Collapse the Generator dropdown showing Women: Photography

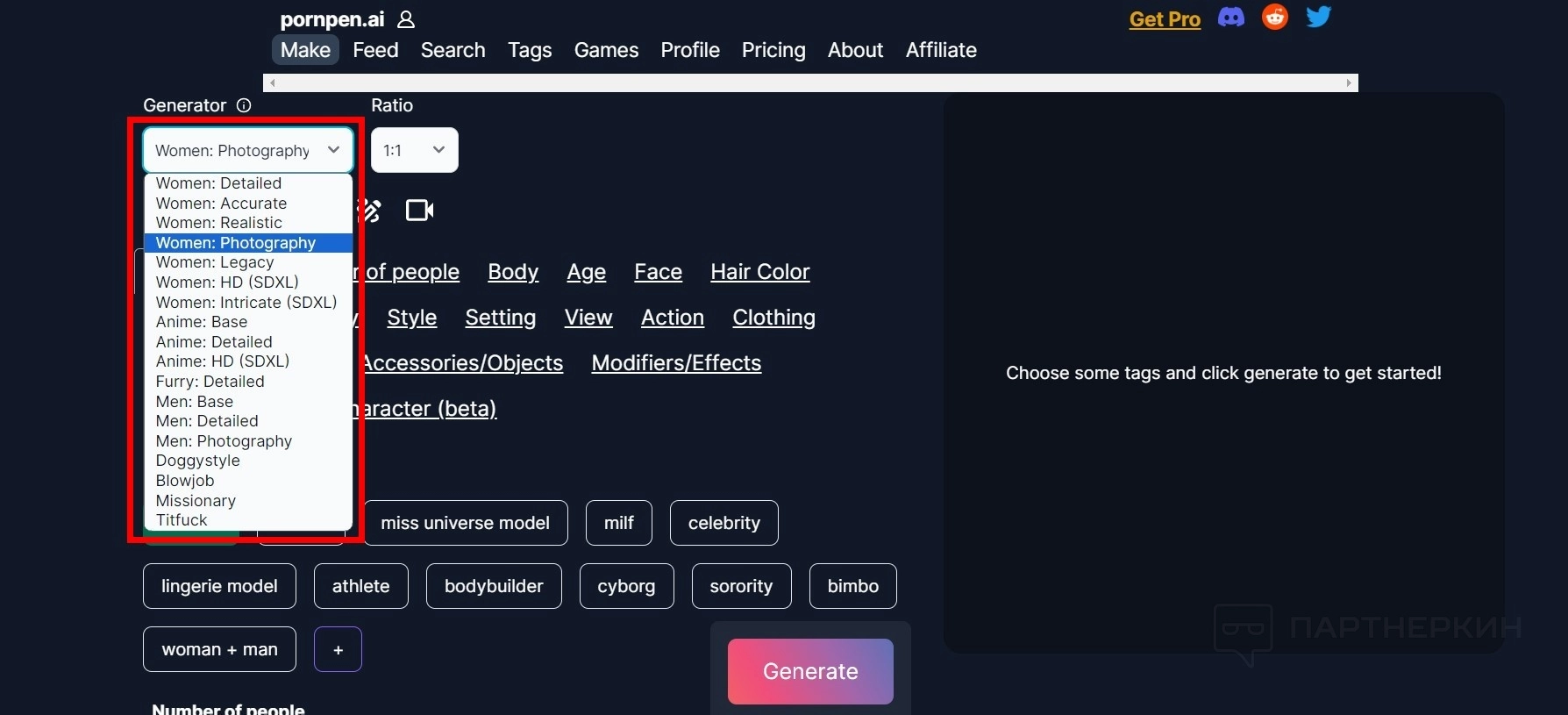tap(248, 150)
